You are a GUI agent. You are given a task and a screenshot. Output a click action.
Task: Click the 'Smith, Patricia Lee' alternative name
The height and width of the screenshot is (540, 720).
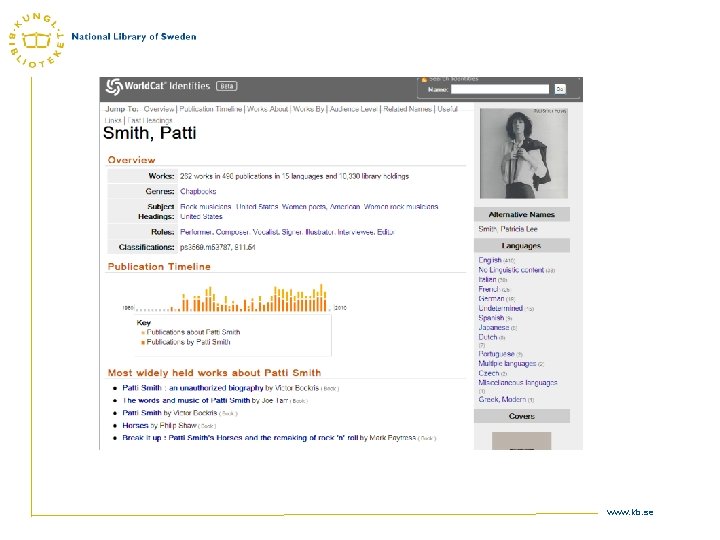508,229
